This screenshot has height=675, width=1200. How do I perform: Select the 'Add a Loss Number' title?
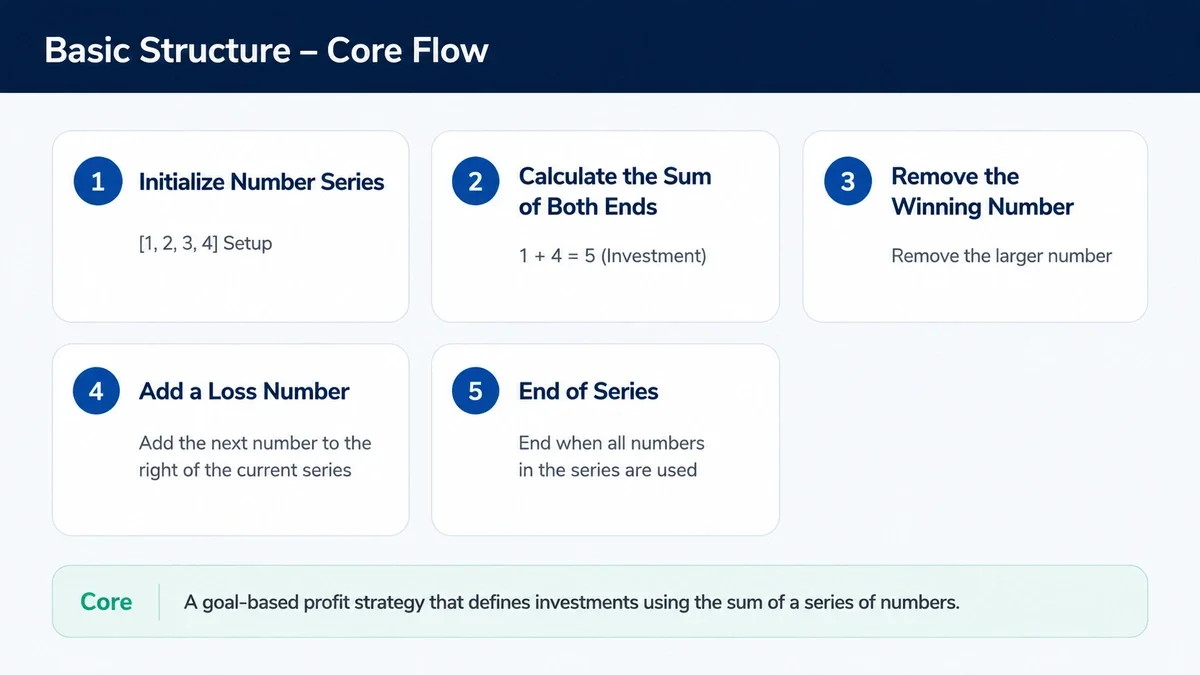[244, 391]
